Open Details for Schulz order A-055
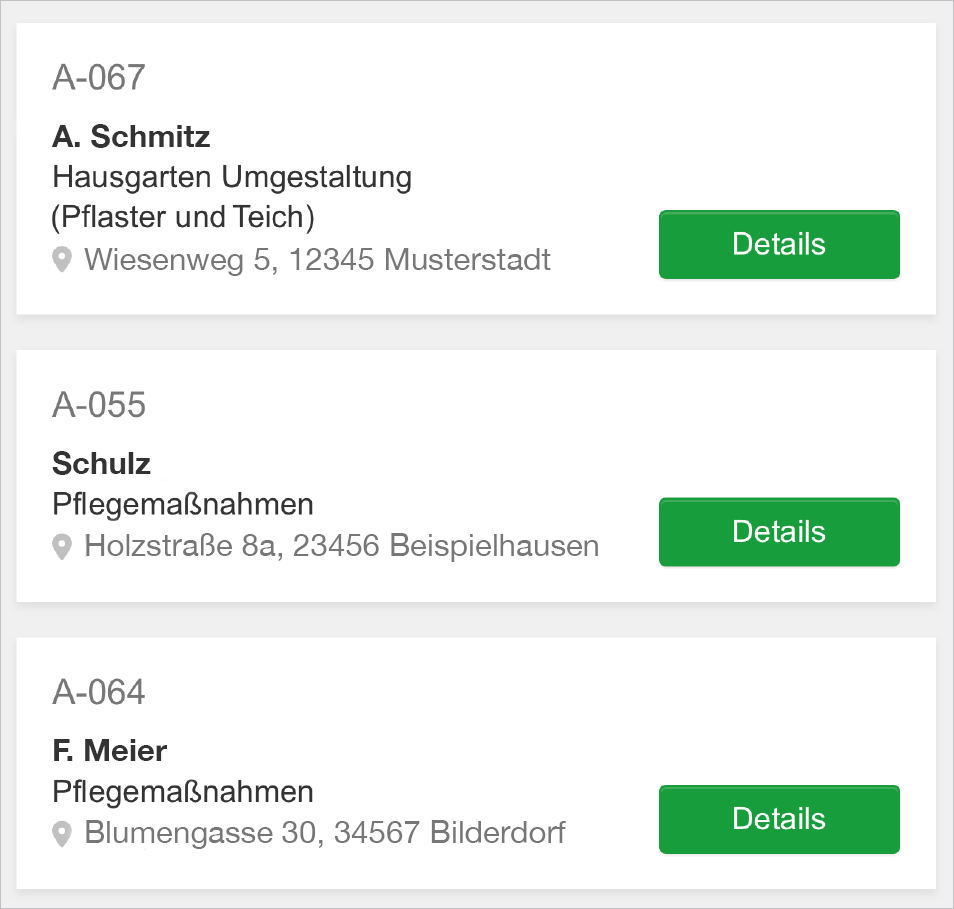 click(x=779, y=532)
